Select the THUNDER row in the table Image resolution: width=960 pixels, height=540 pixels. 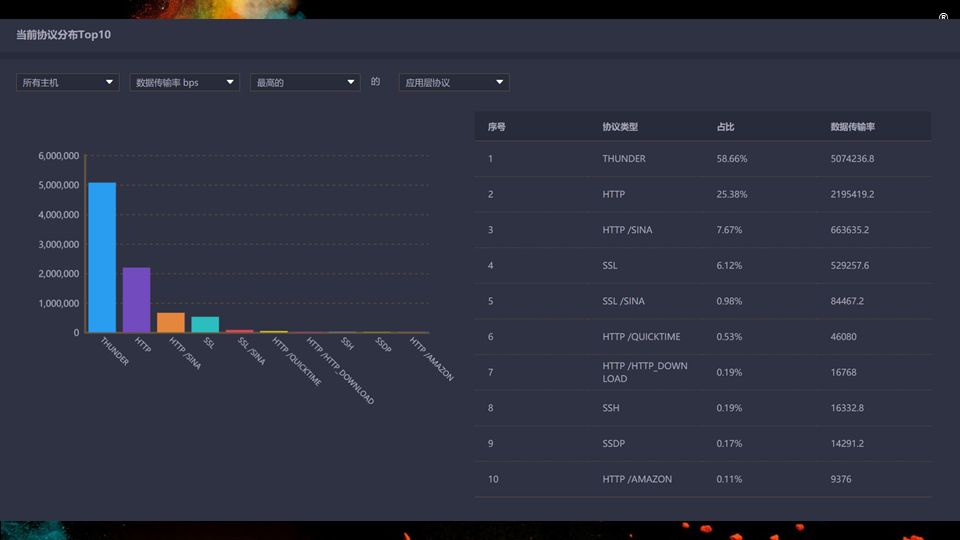pyautogui.click(x=703, y=159)
